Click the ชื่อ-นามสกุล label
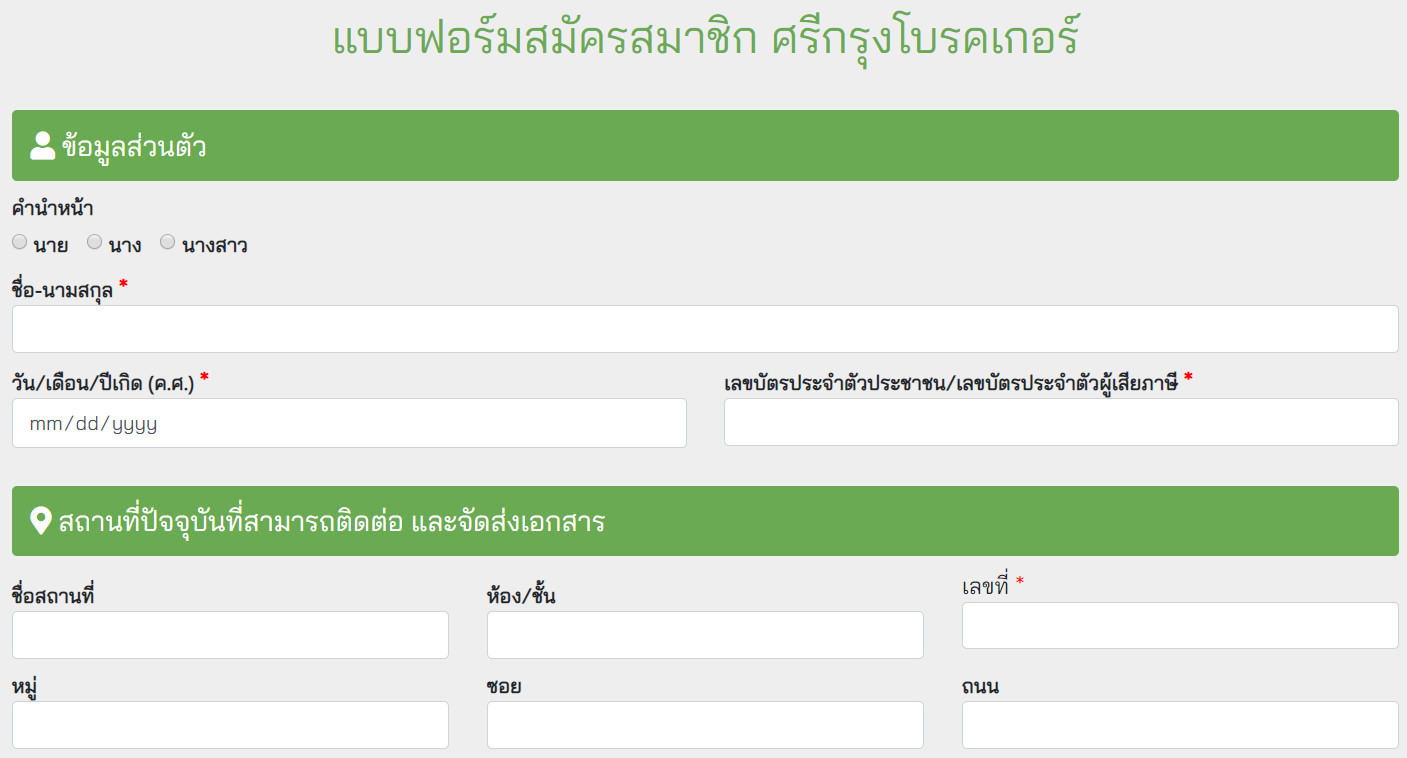Image resolution: width=1407 pixels, height=758 pixels. 63,290
